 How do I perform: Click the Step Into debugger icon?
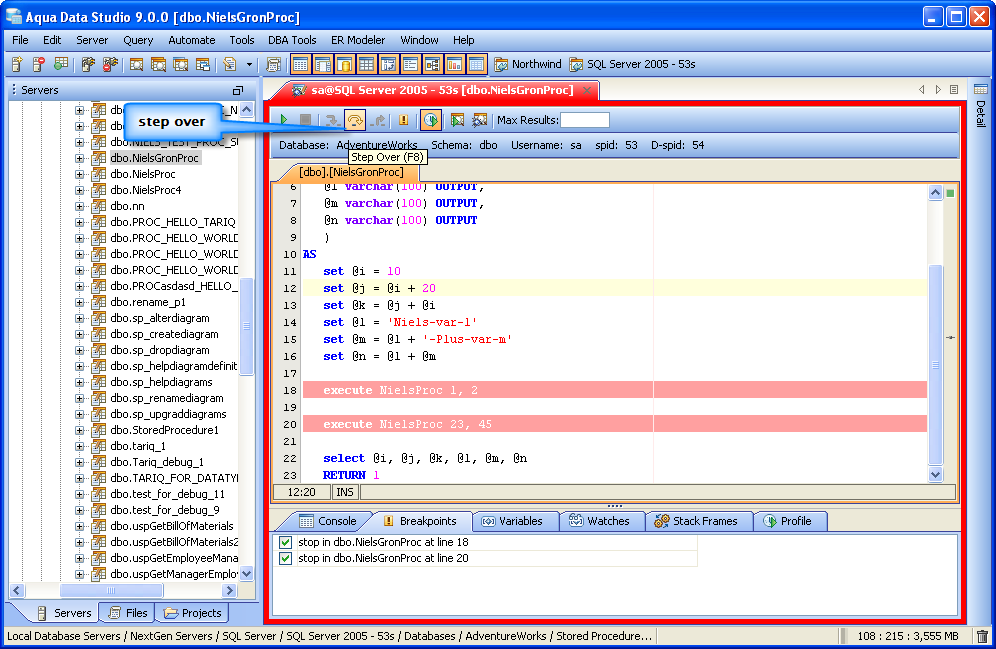pos(333,120)
